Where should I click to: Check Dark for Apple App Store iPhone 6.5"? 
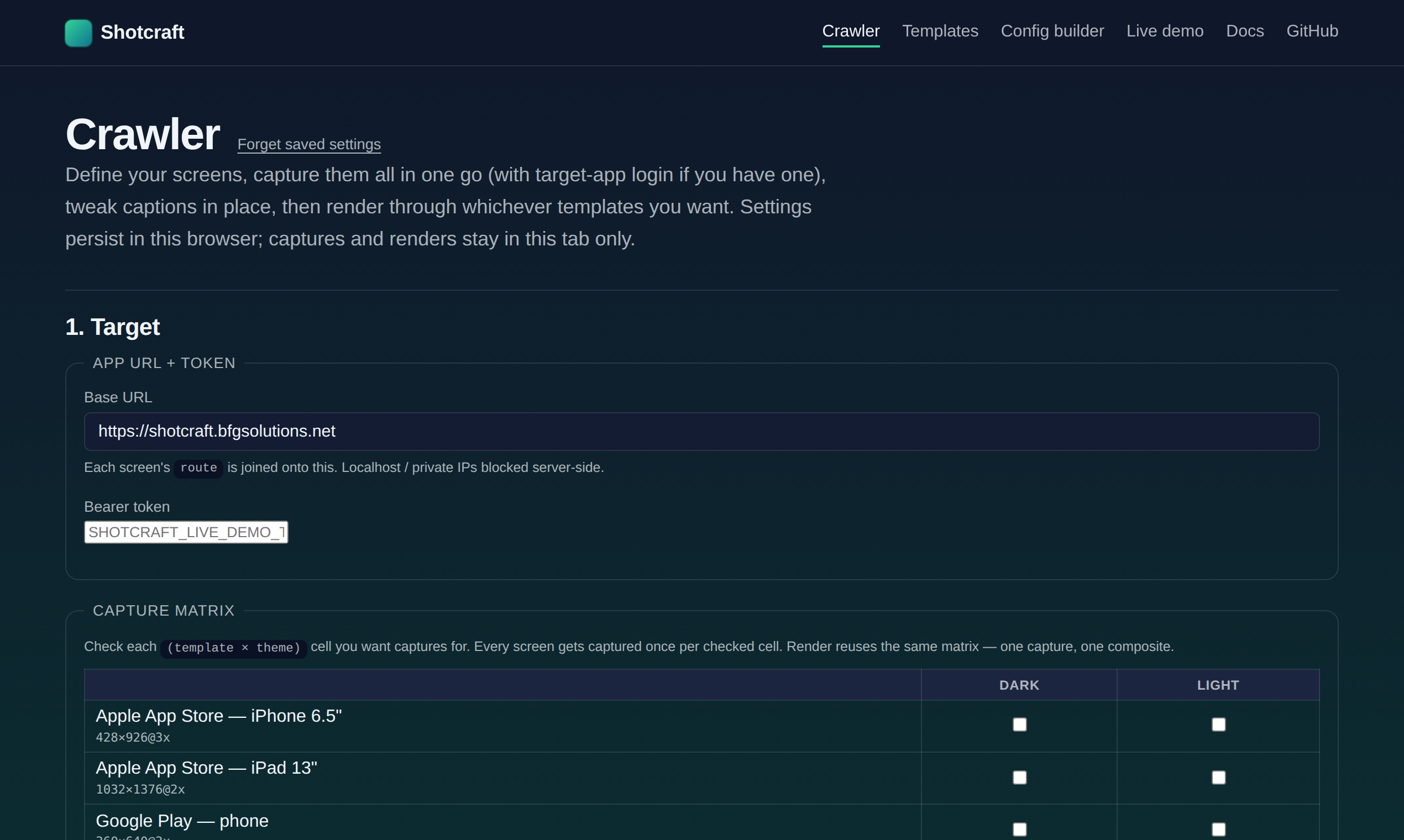pos(1019,725)
